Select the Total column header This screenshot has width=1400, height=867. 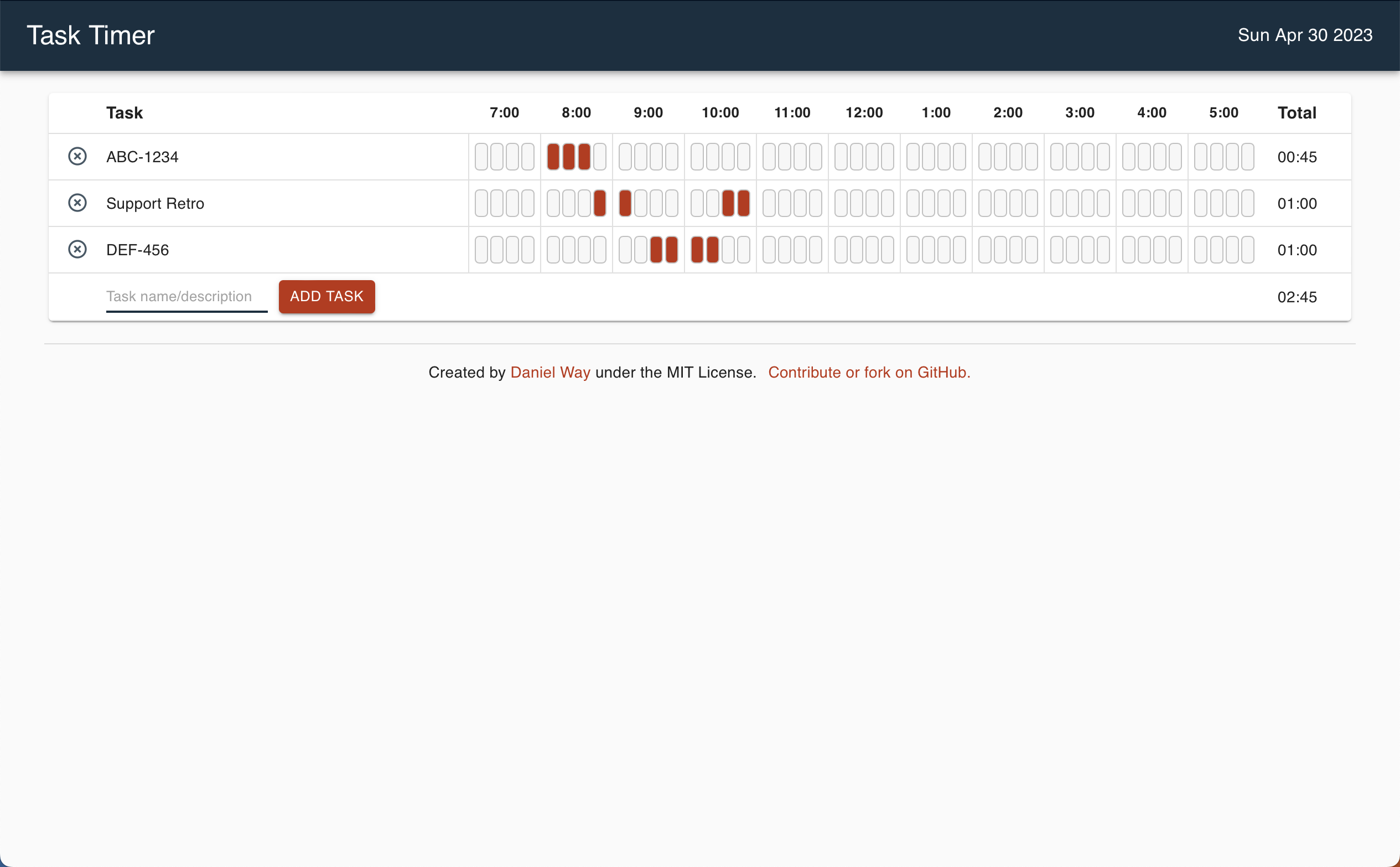1297,112
